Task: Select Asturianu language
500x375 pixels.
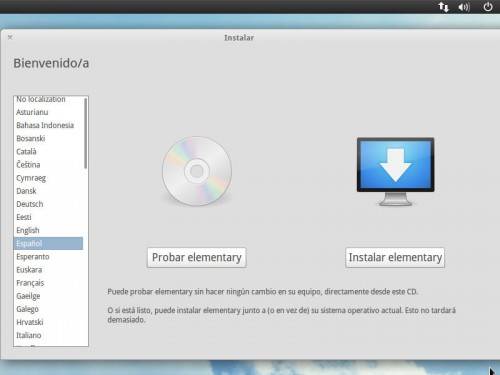Action: pyautogui.click(x=48, y=112)
